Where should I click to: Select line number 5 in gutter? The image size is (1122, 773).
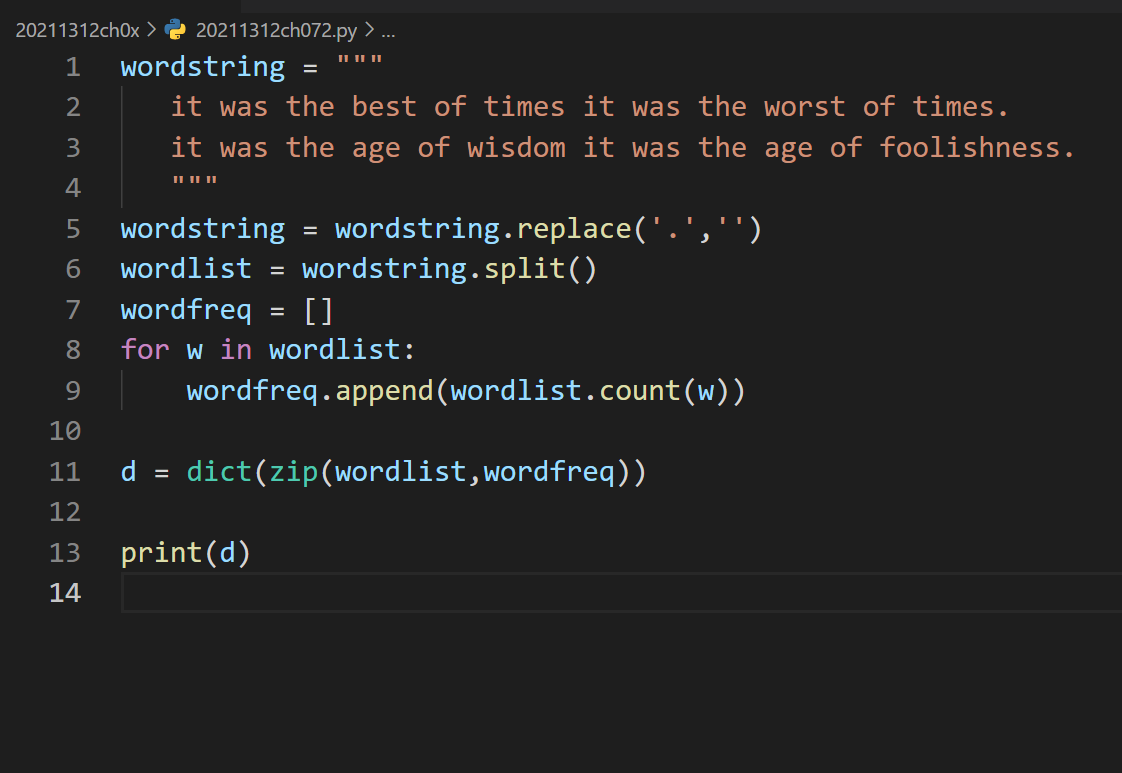[72, 229]
